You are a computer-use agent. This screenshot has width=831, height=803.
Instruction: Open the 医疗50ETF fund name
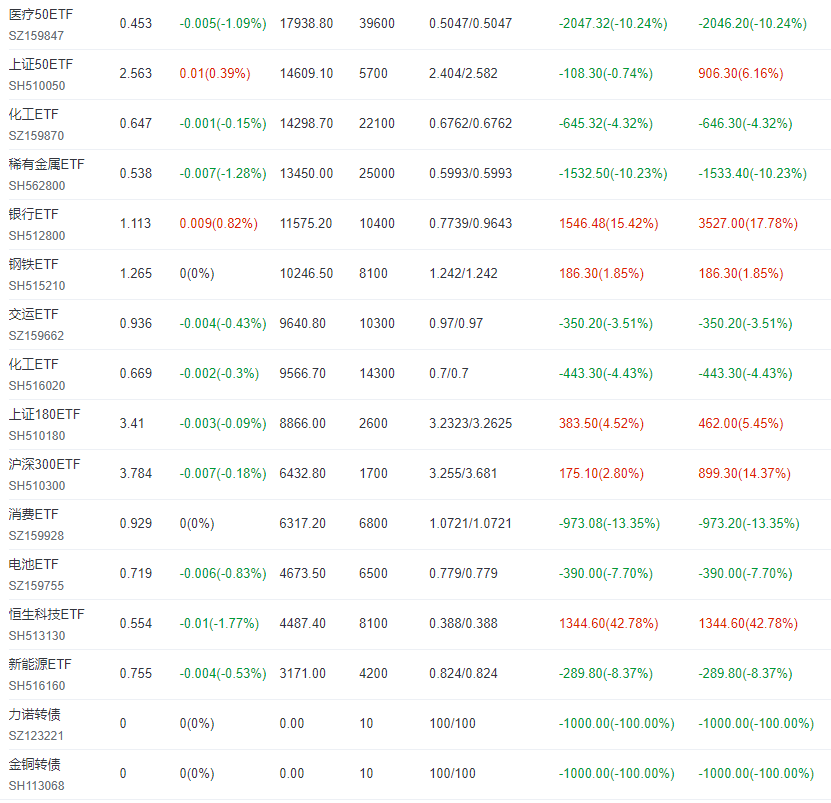(41, 14)
